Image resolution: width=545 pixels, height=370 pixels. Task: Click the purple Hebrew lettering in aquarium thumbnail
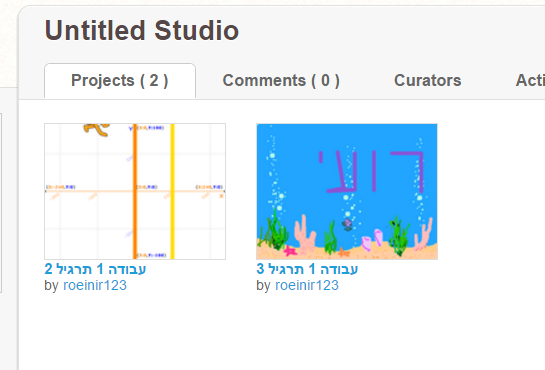tap(371, 171)
